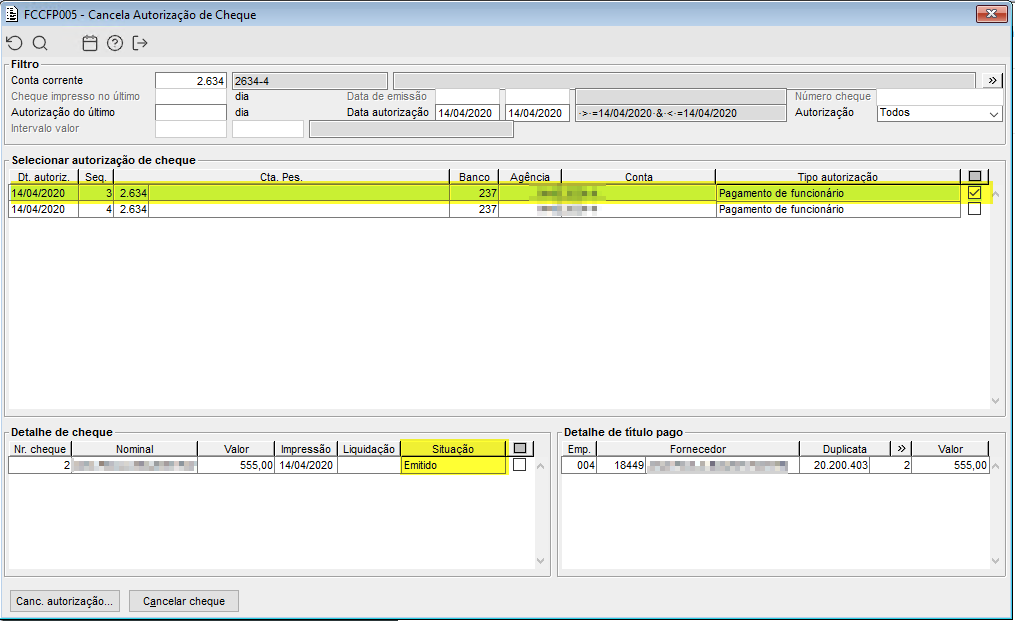The height and width of the screenshot is (621, 1015).
Task: Click the magnifier search toolbar icon
Action: pos(40,43)
